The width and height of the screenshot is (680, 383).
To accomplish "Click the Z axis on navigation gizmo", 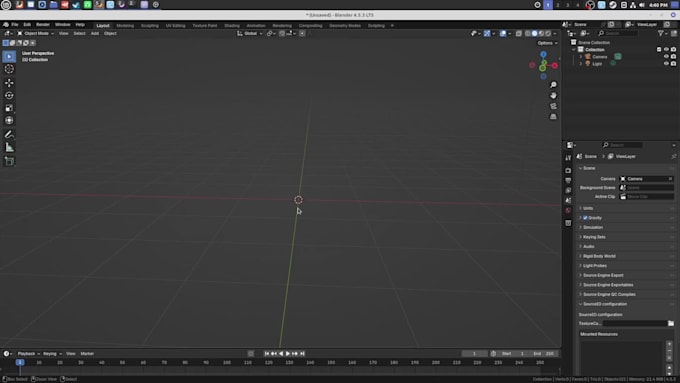I will coord(543,55).
